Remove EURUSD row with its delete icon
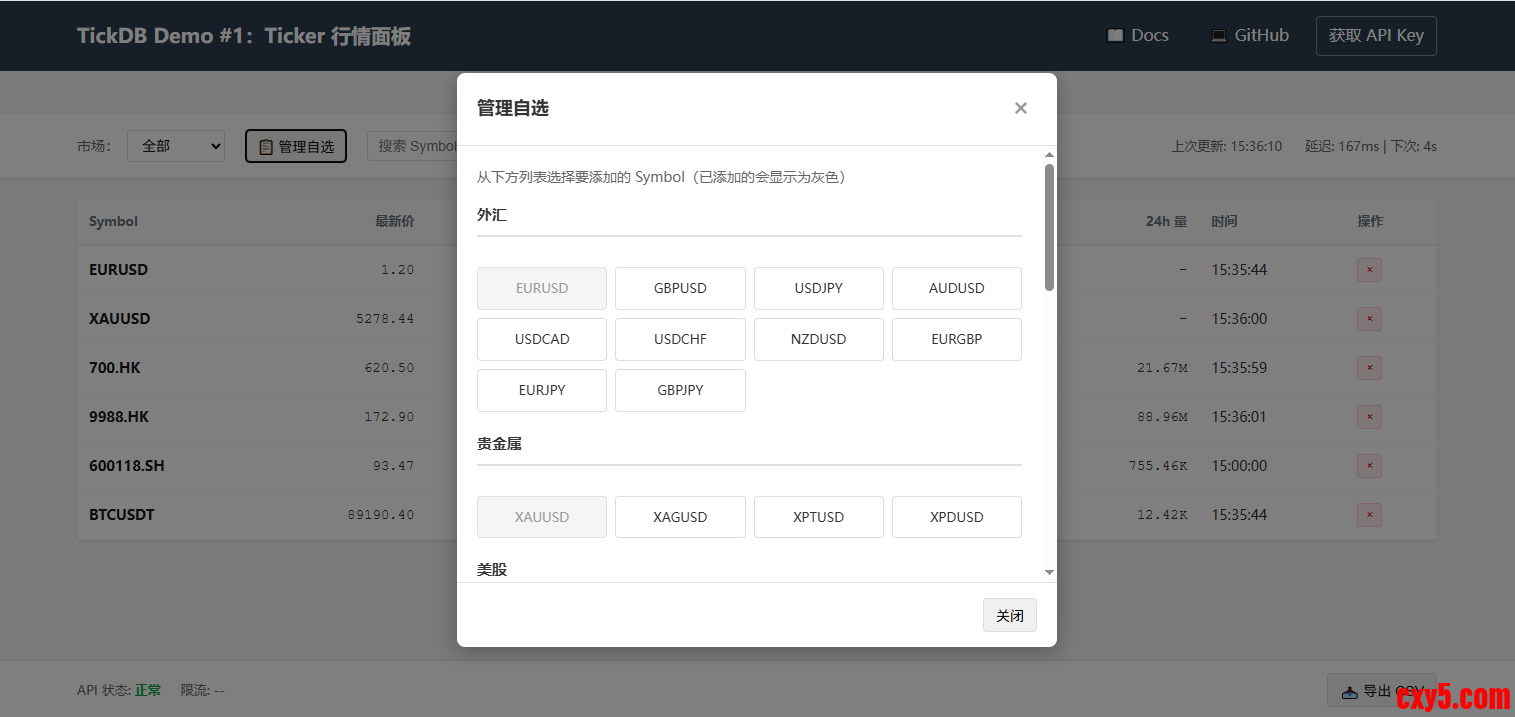 1369,270
